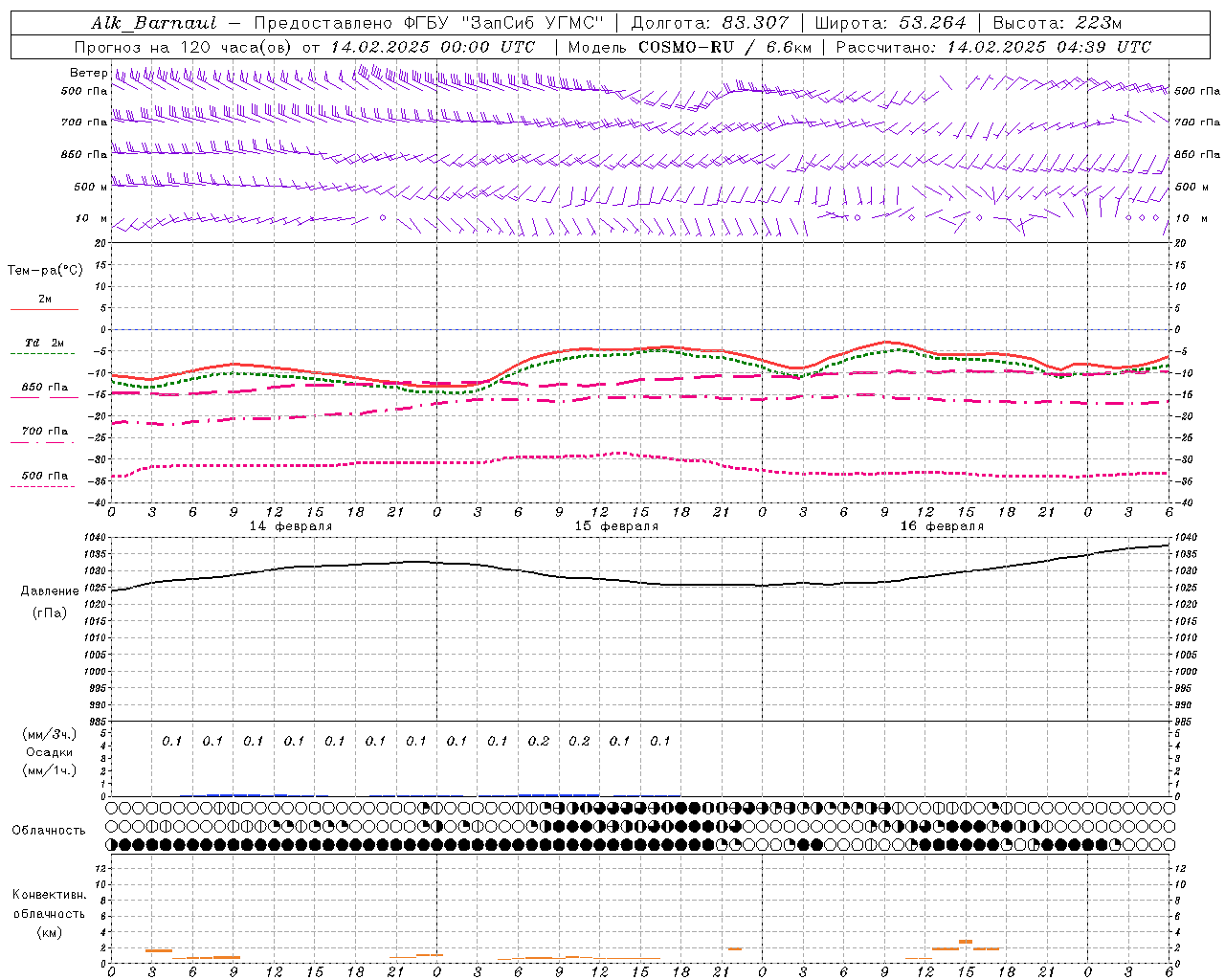Click the 850 гПа temperature legend entry
Viewport: 1225px width, 980px height.
click(45, 388)
